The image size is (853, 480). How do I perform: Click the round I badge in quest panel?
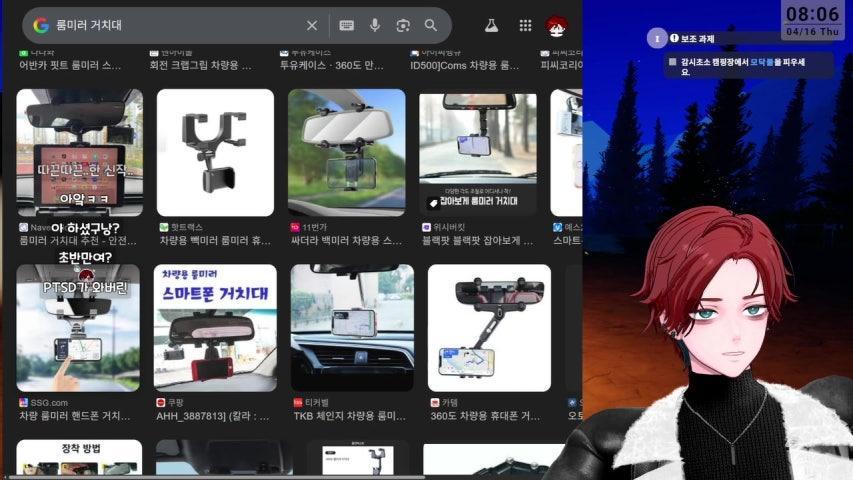tap(657, 39)
